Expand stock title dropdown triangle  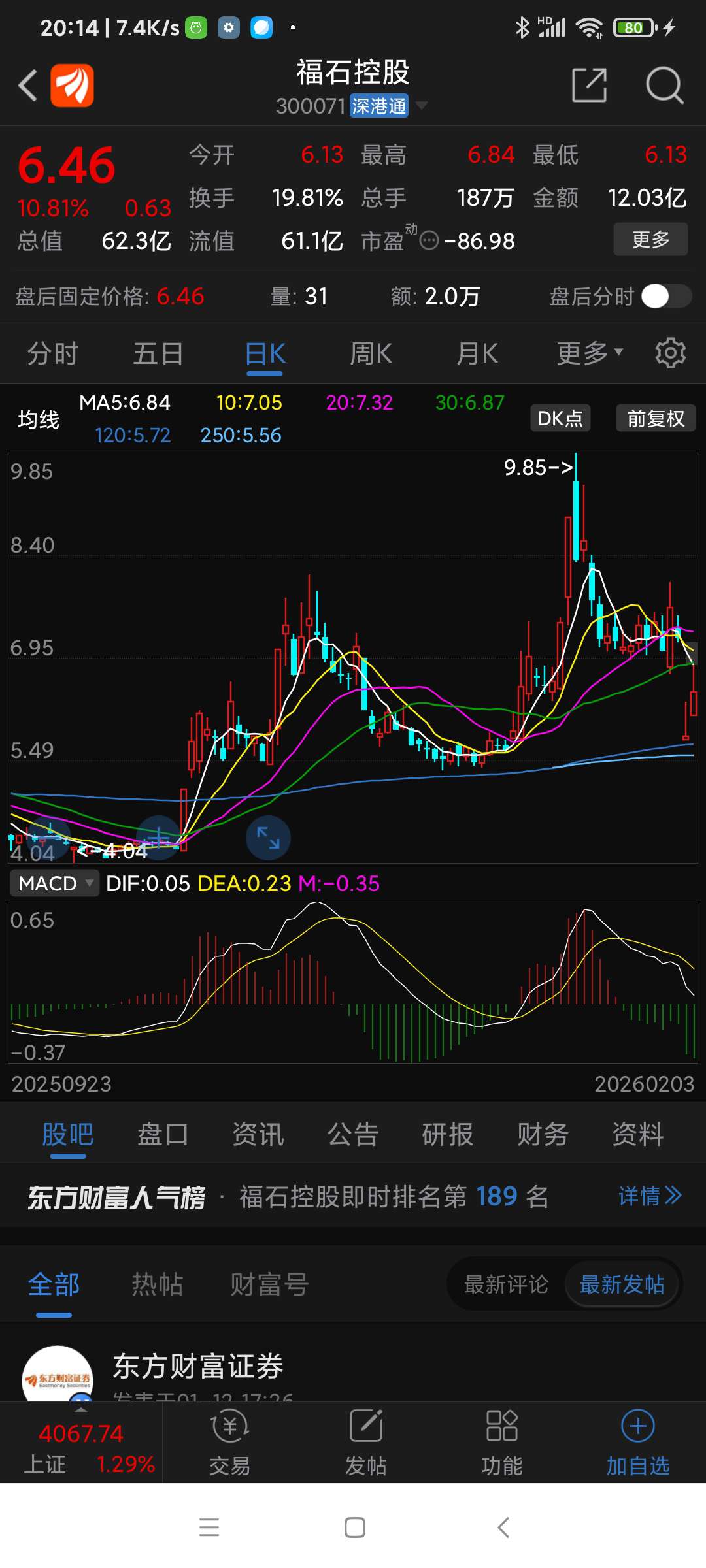point(422,105)
